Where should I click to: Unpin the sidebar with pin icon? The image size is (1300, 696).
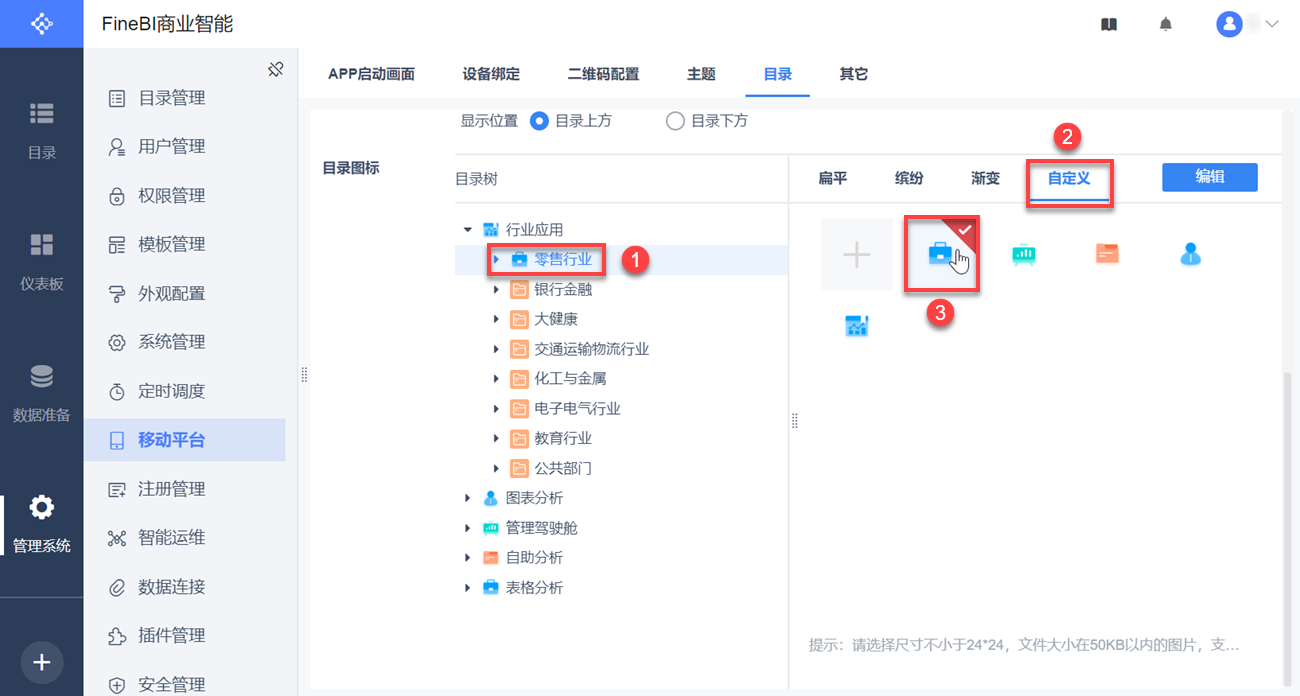tap(276, 69)
